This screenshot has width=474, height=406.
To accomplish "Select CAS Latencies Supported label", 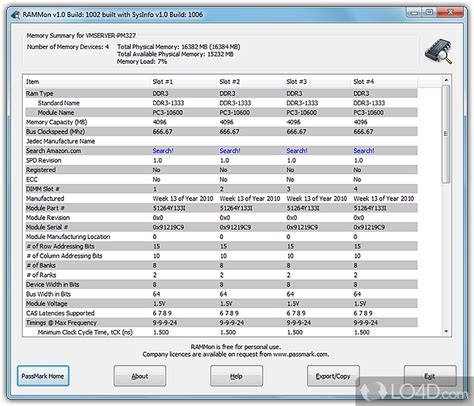I will [60, 313].
